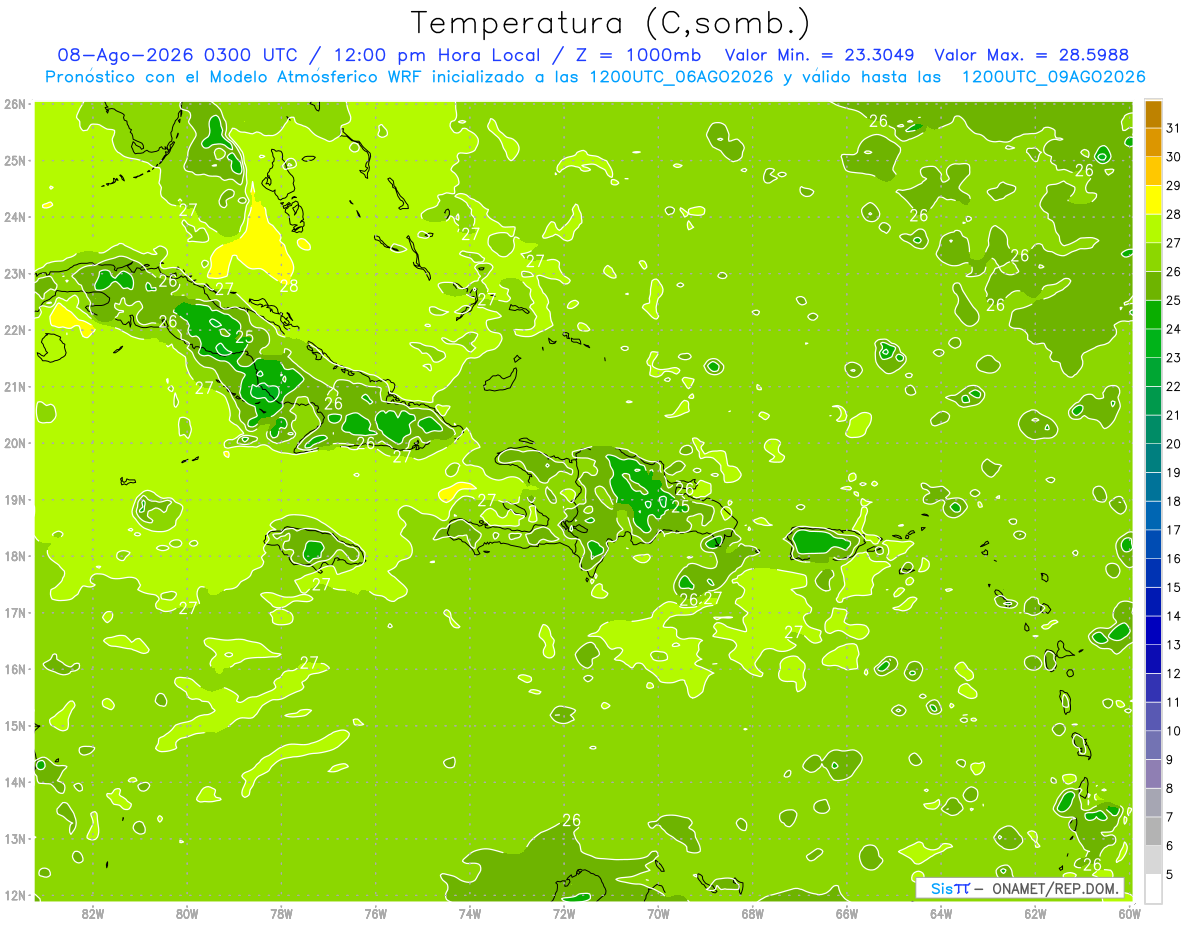Image resolution: width=1200 pixels, height=927 pixels.
Task: Click the colorbar label 31
Action: pyautogui.click(x=1174, y=128)
